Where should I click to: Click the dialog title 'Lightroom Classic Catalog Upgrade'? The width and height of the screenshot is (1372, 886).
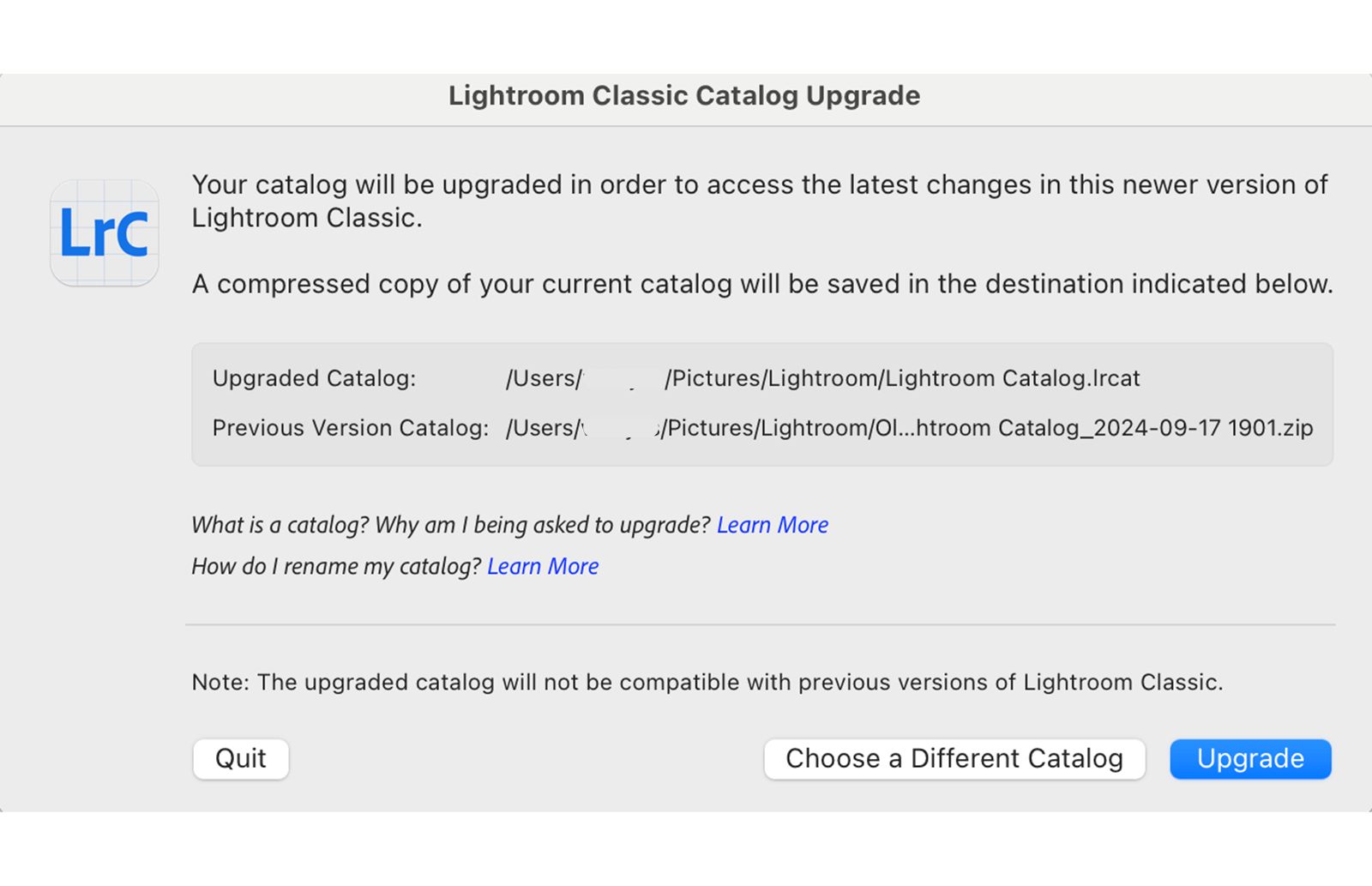pos(683,95)
